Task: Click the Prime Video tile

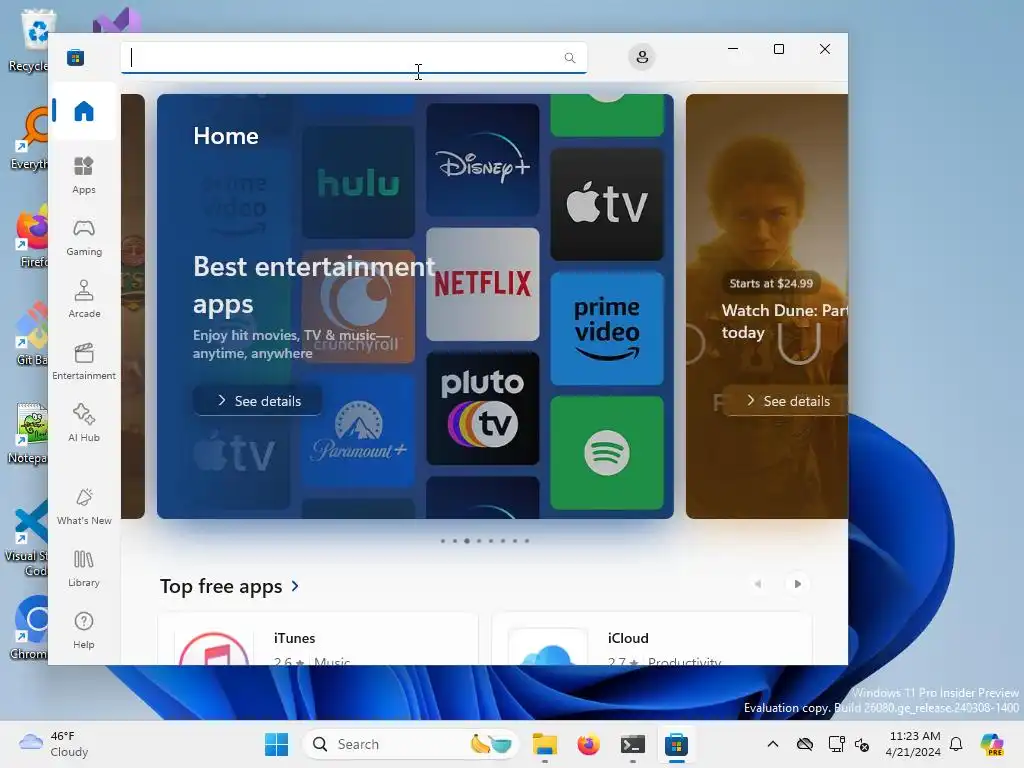Action: click(607, 328)
